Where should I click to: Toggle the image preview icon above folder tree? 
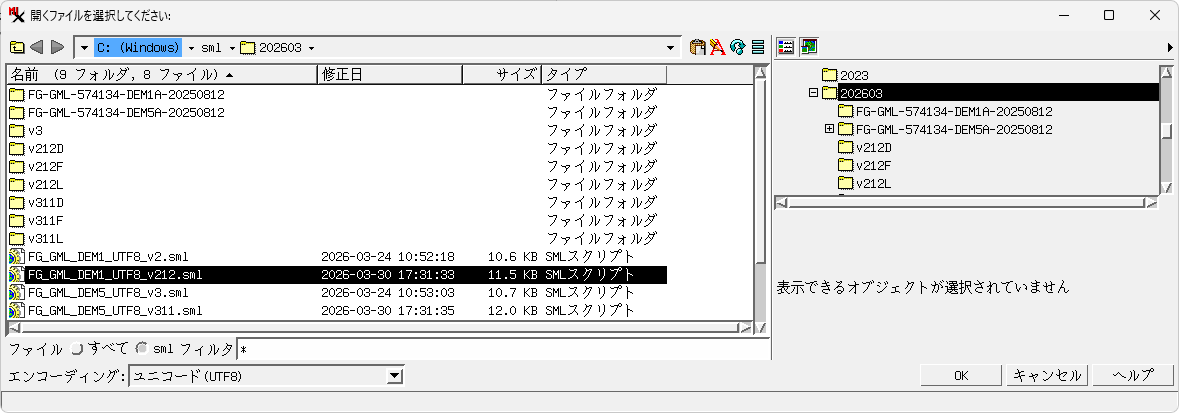(808, 47)
